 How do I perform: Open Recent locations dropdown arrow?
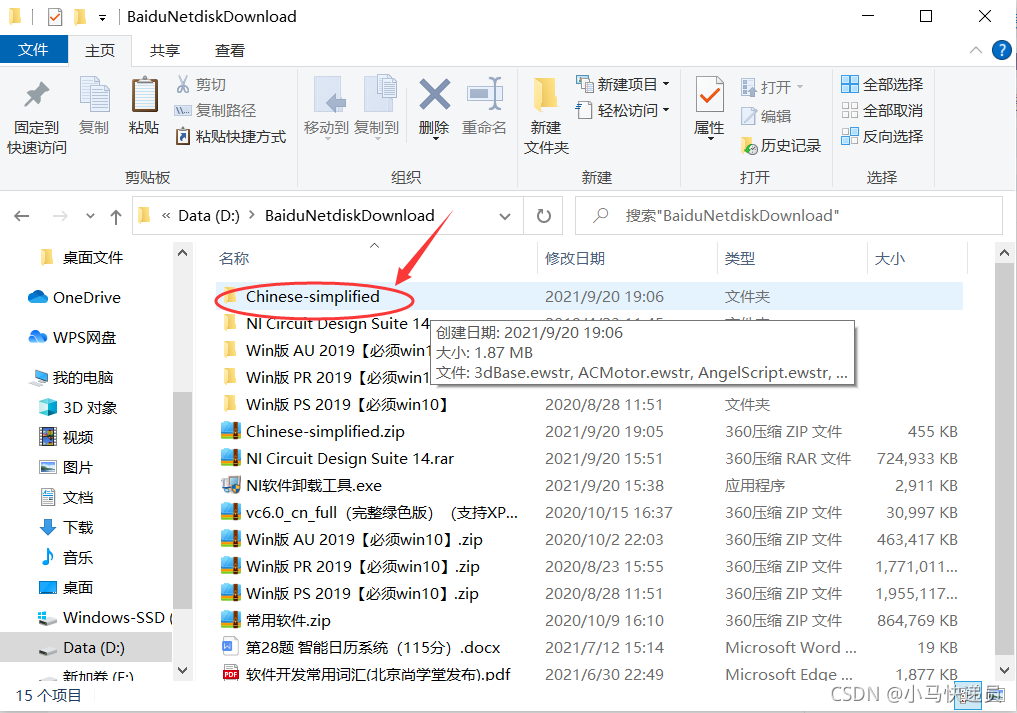[90, 216]
